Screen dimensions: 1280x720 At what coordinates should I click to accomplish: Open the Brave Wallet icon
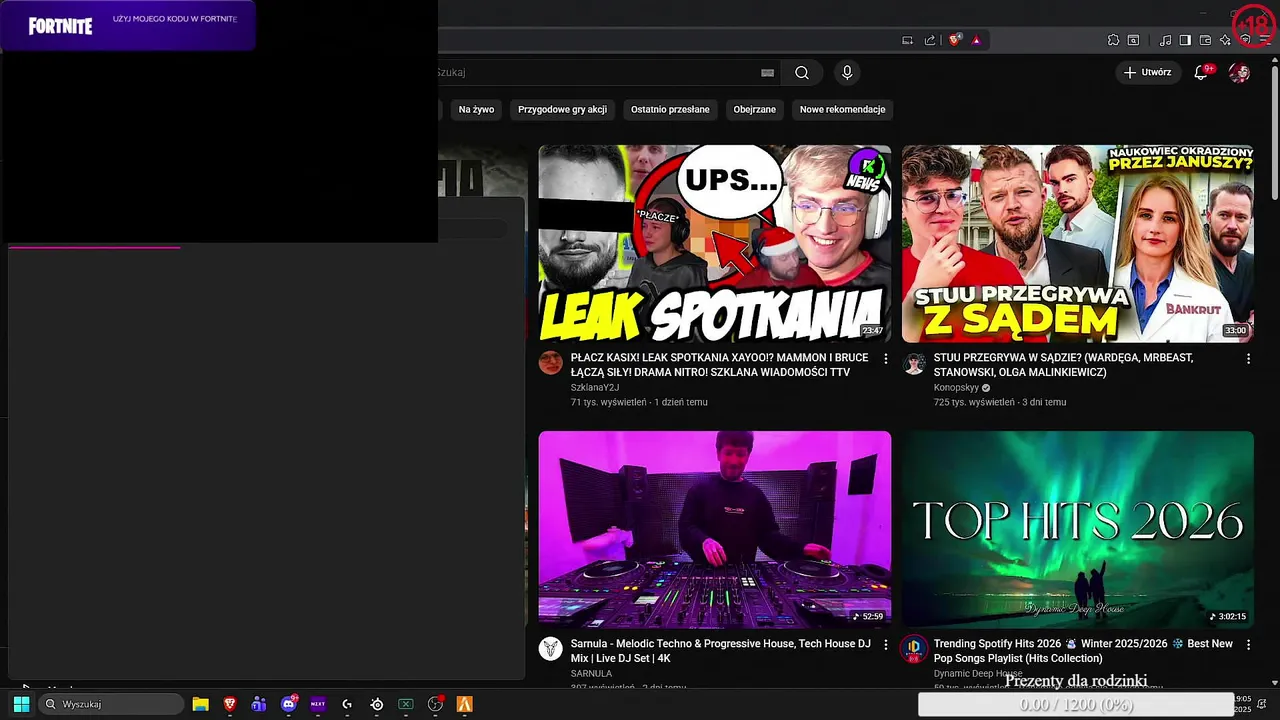point(1205,40)
